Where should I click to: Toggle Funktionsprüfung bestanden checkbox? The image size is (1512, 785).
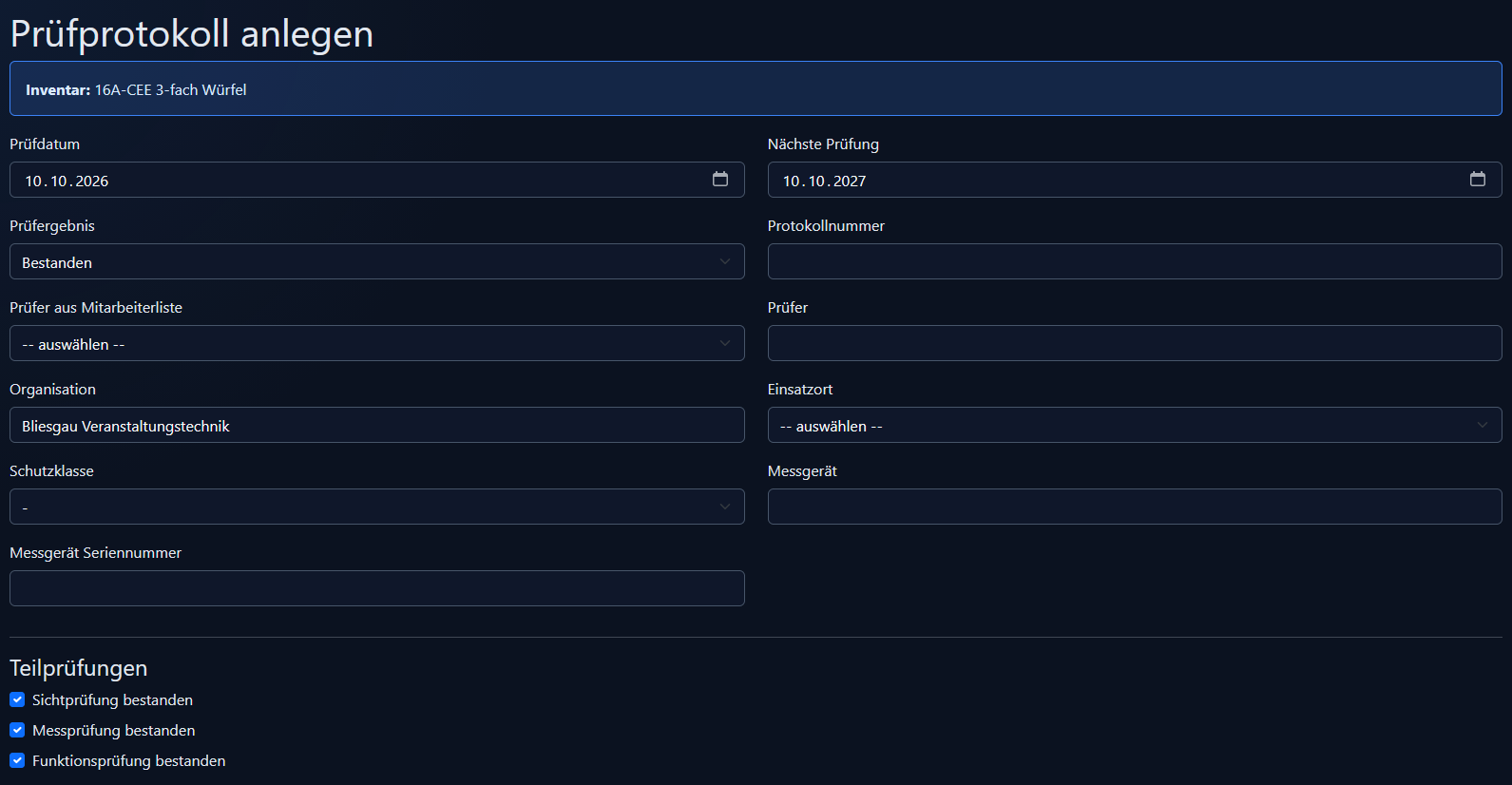(17, 760)
